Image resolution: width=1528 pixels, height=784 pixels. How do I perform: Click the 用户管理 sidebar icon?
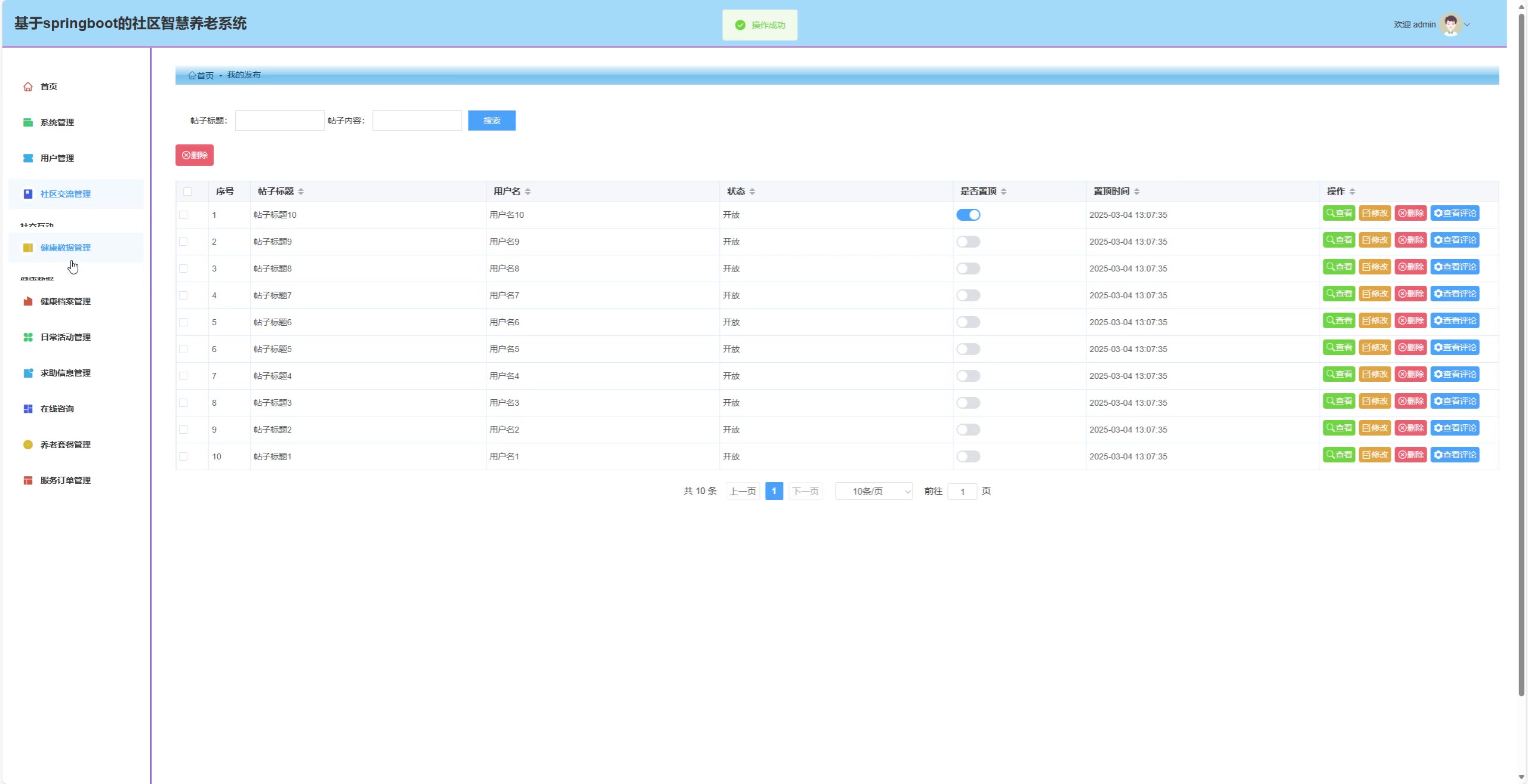(27, 158)
